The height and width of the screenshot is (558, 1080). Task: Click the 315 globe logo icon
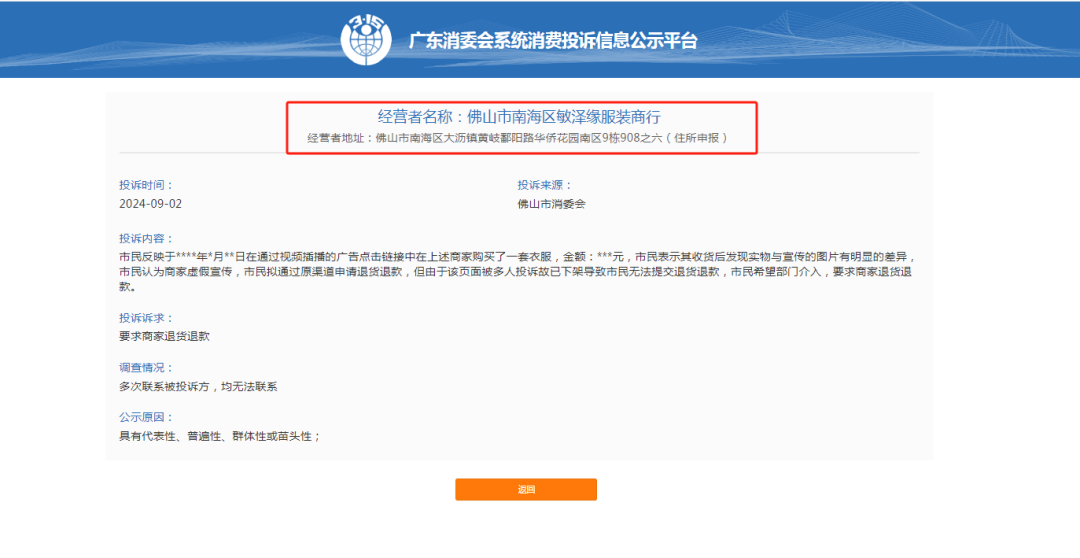[x=366, y=39]
